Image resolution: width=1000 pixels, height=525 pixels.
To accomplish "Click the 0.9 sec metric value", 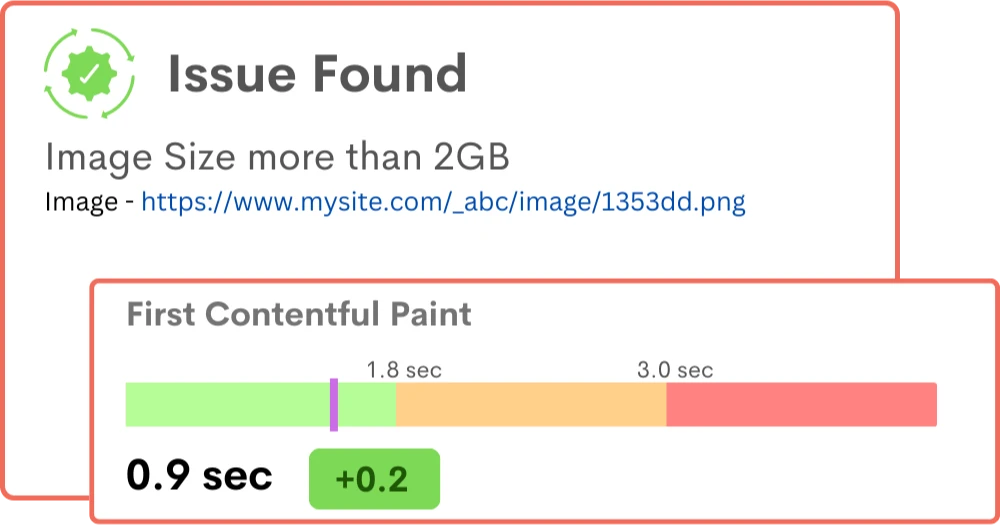I will click(199, 476).
